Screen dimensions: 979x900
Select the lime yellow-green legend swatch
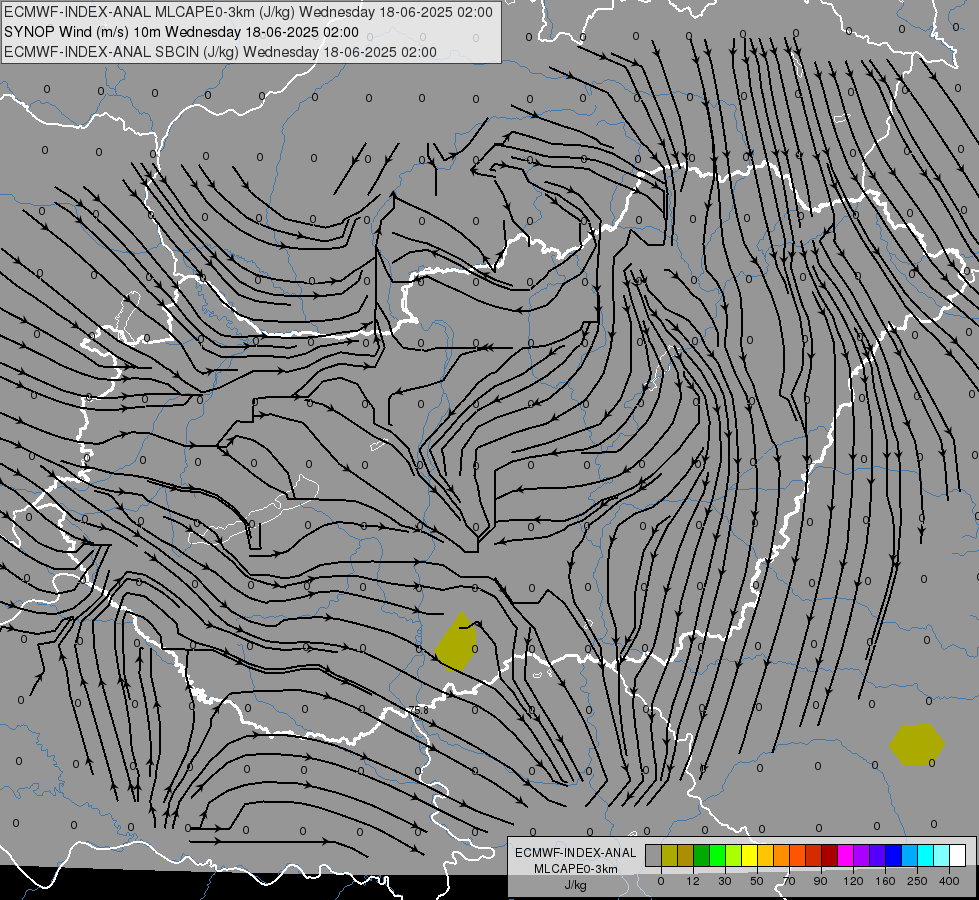coord(734,855)
